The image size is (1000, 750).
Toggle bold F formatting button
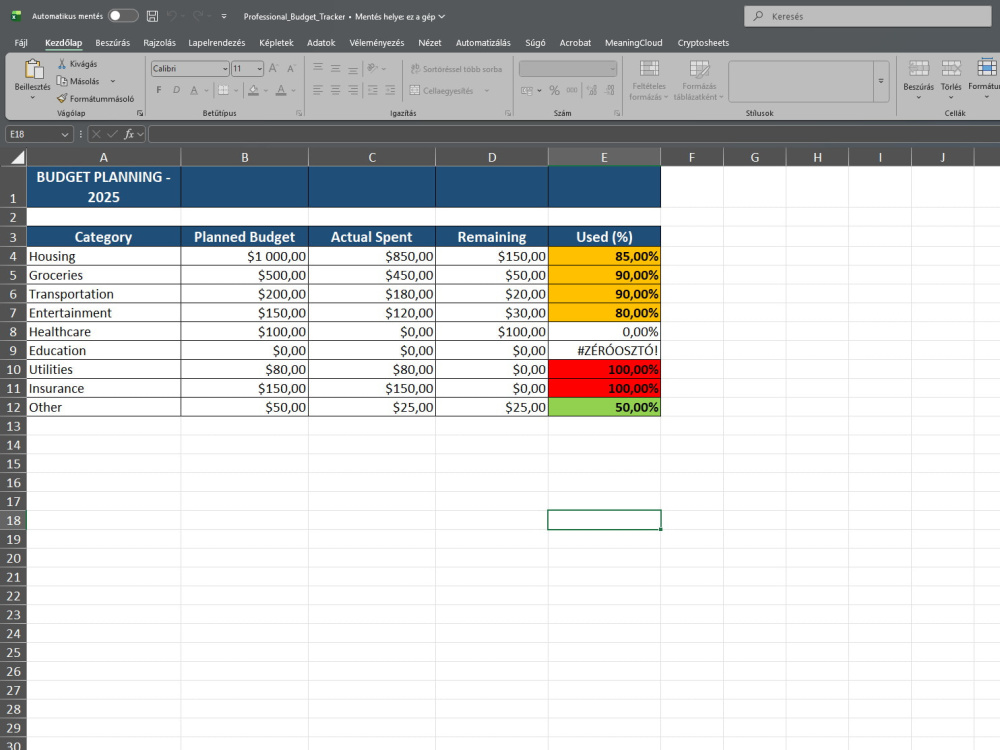click(x=159, y=90)
